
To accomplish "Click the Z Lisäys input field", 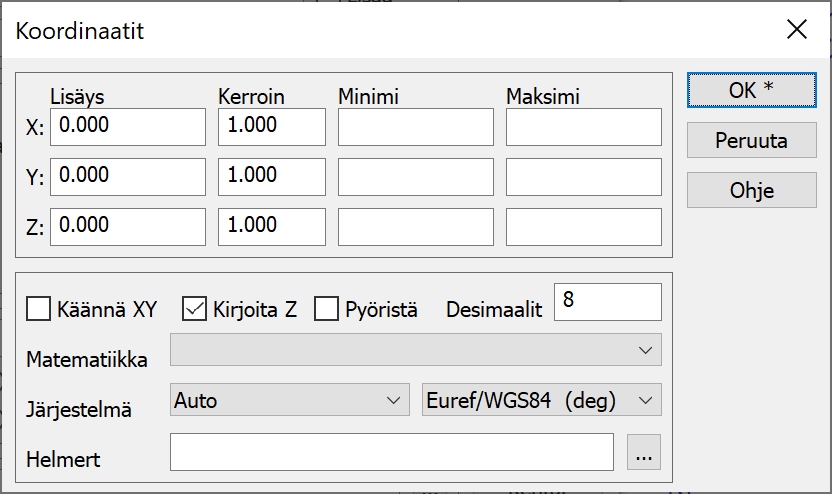I will tap(128, 227).
